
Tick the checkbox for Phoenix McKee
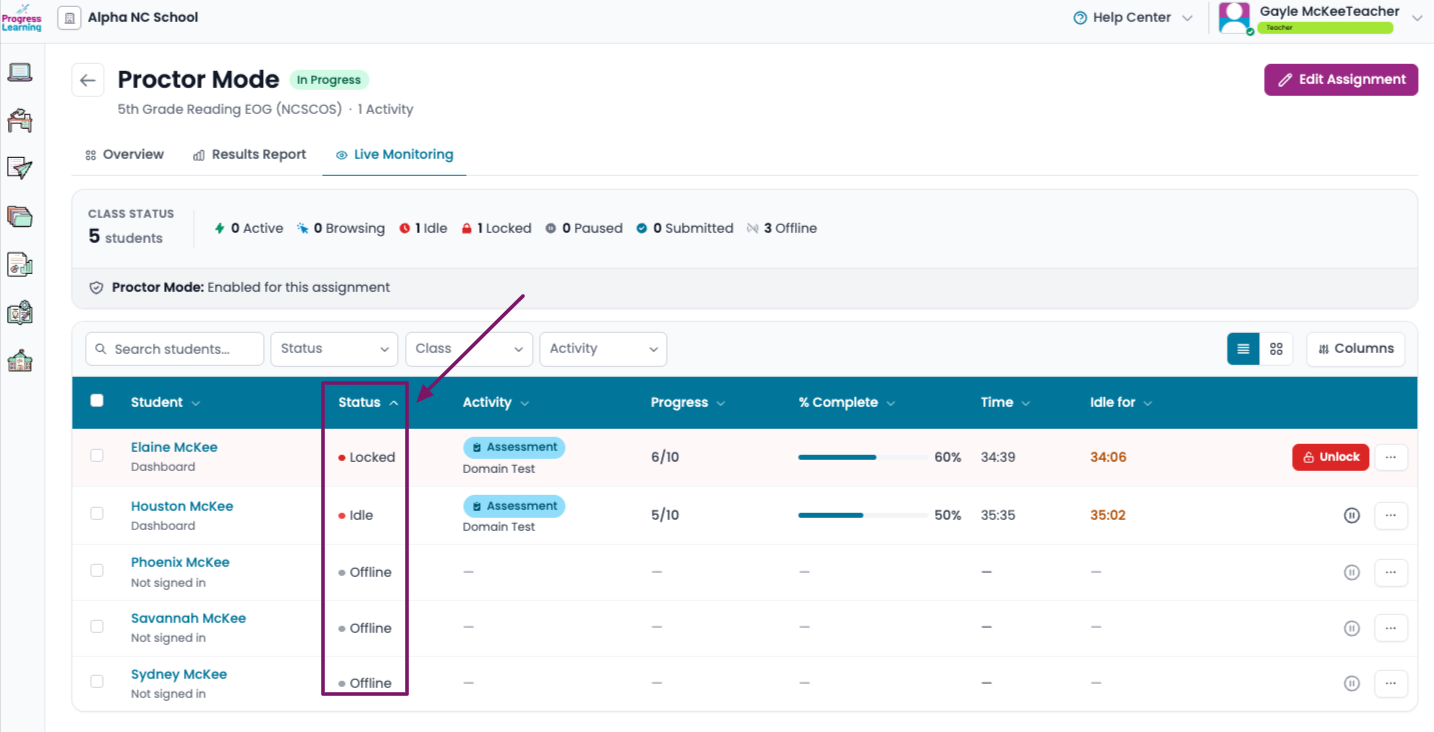[x=97, y=571]
